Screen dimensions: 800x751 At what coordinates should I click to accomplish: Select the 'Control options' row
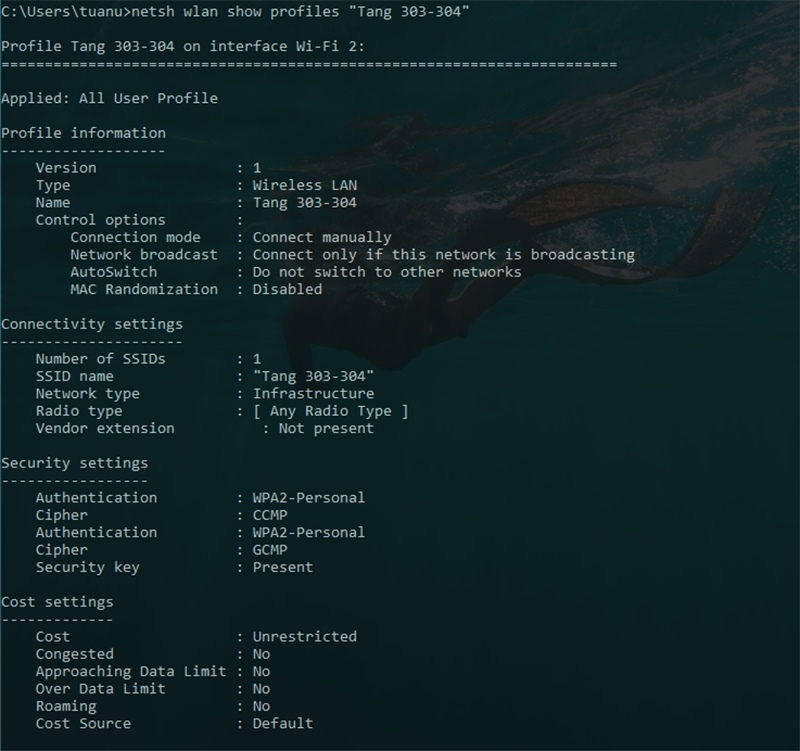tap(139, 220)
